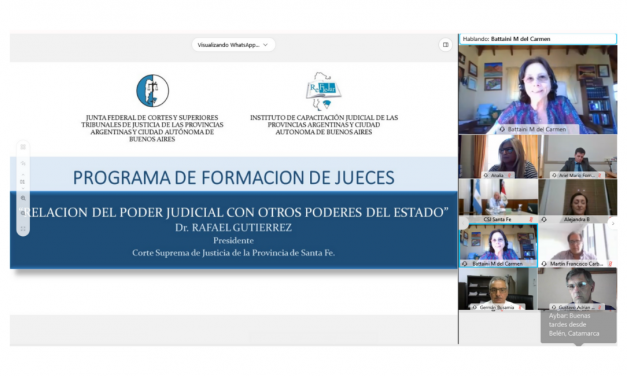Image resolution: width=627 pixels, height=376 pixels.
Task: Click muted mic icon on CSJ Santa Fe tile
Action: click(531, 219)
